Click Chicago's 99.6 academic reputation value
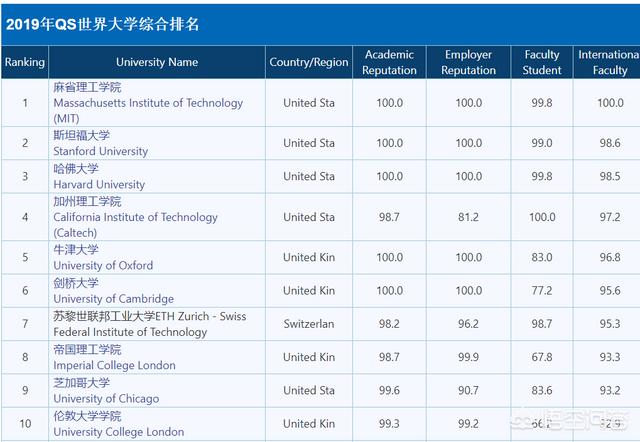 point(389,391)
